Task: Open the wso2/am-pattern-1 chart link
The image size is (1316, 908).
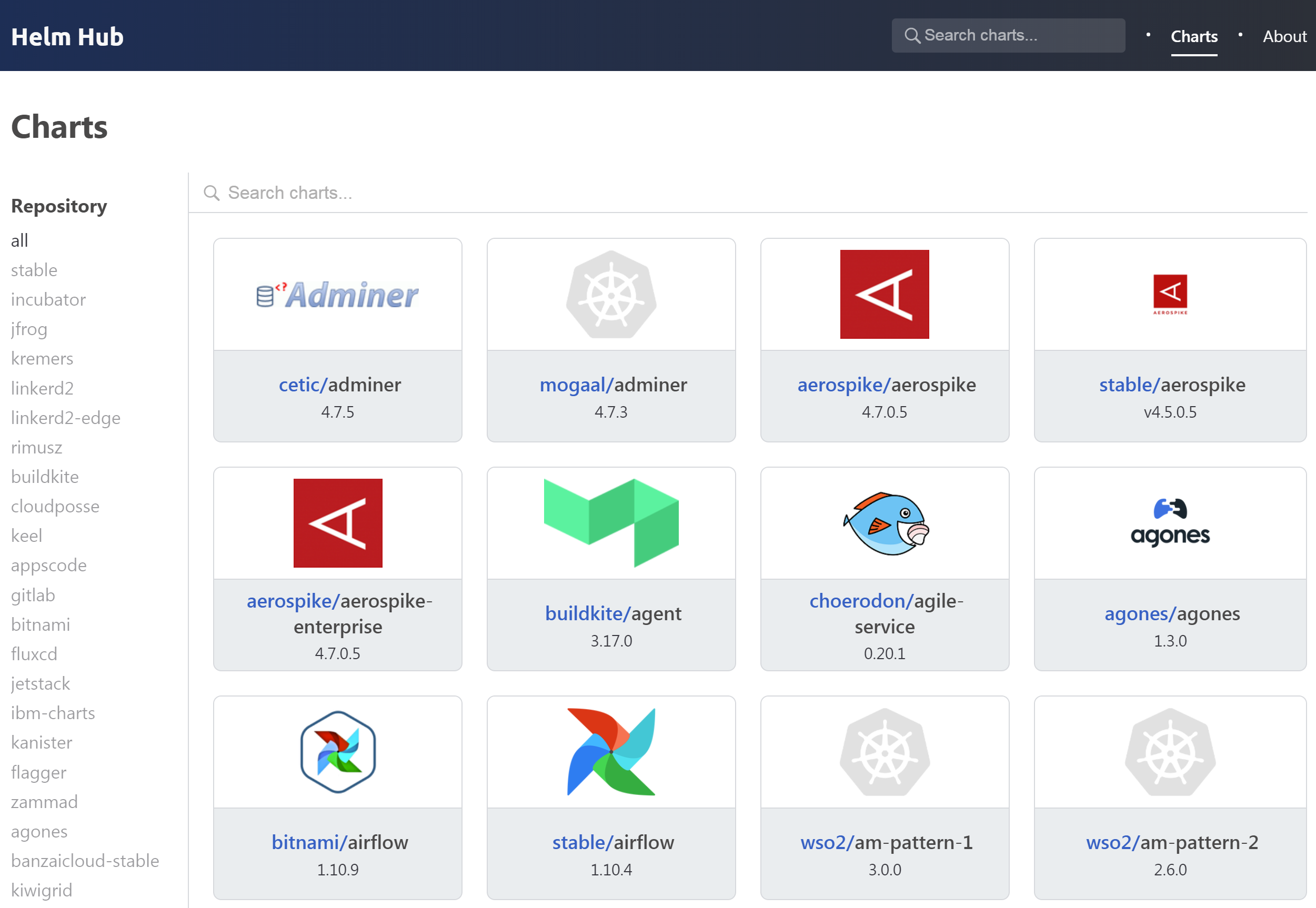Action: (x=886, y=842)
